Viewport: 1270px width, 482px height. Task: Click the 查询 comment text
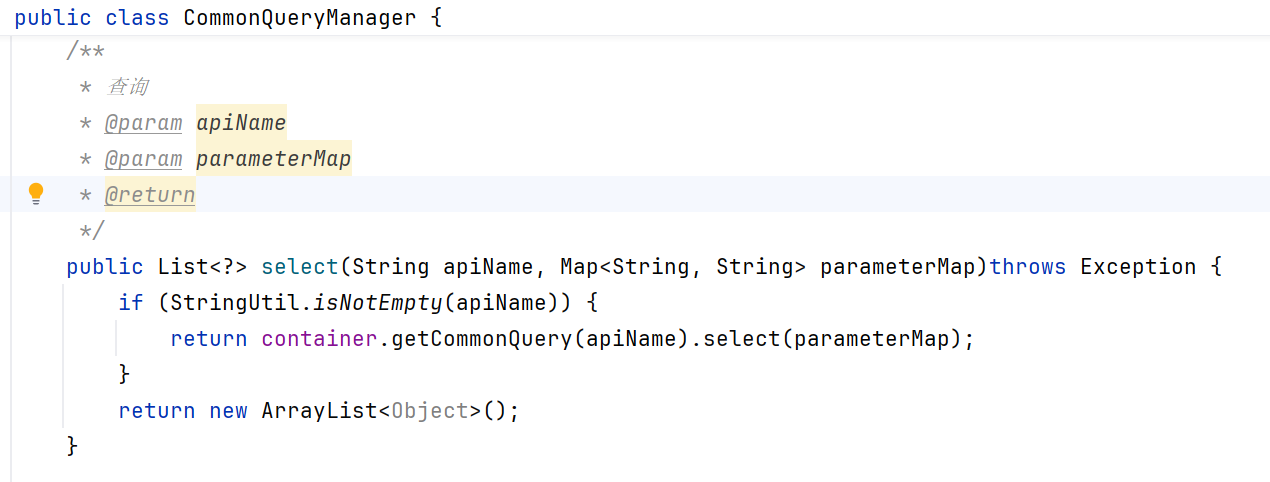[x=127, y=87]
